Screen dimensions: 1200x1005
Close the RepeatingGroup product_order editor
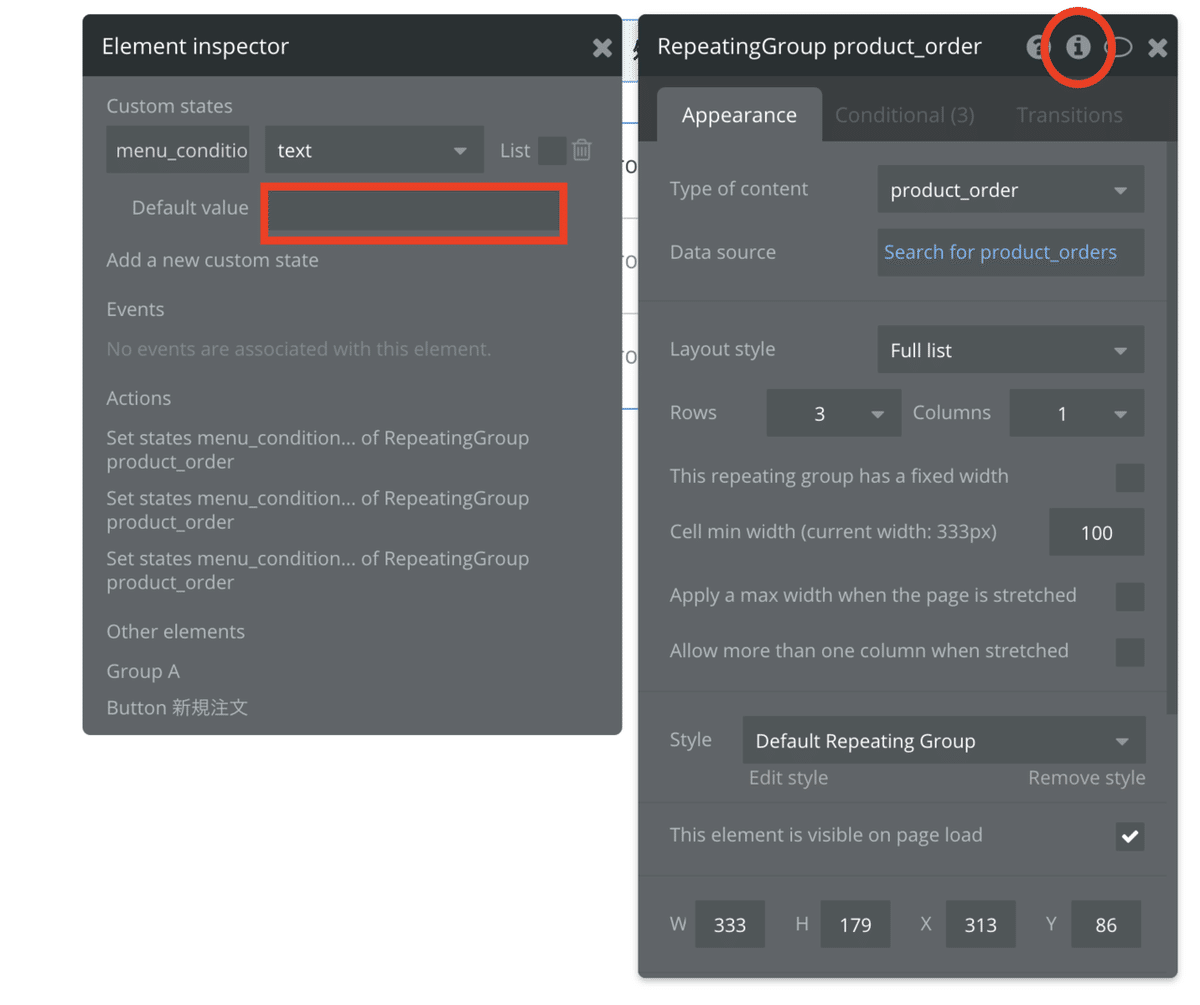(x=1157, y=47)
